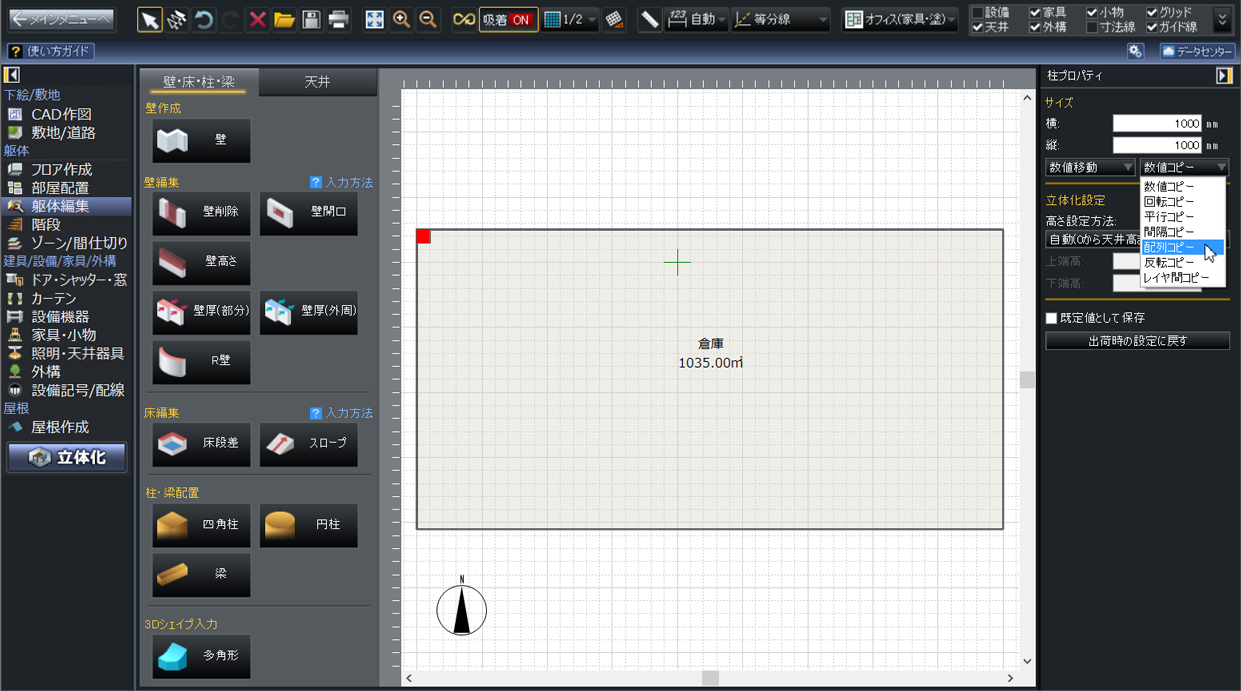
Task: Click the 立体化 button
Action: click(x=67, y=457)
